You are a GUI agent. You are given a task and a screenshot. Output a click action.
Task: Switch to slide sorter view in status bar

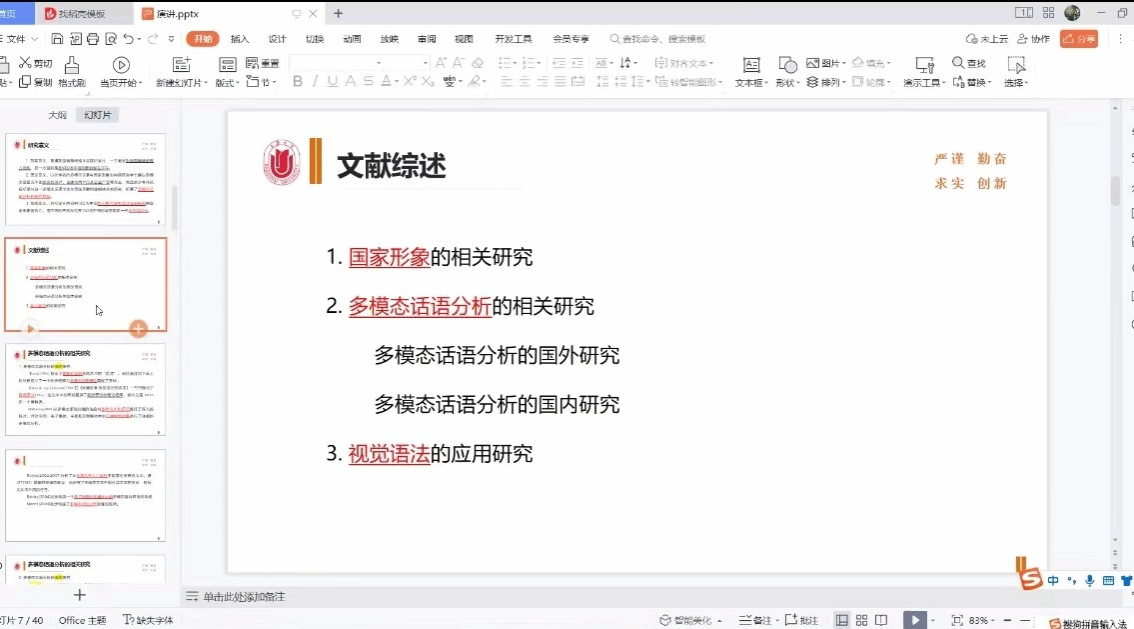861,621
